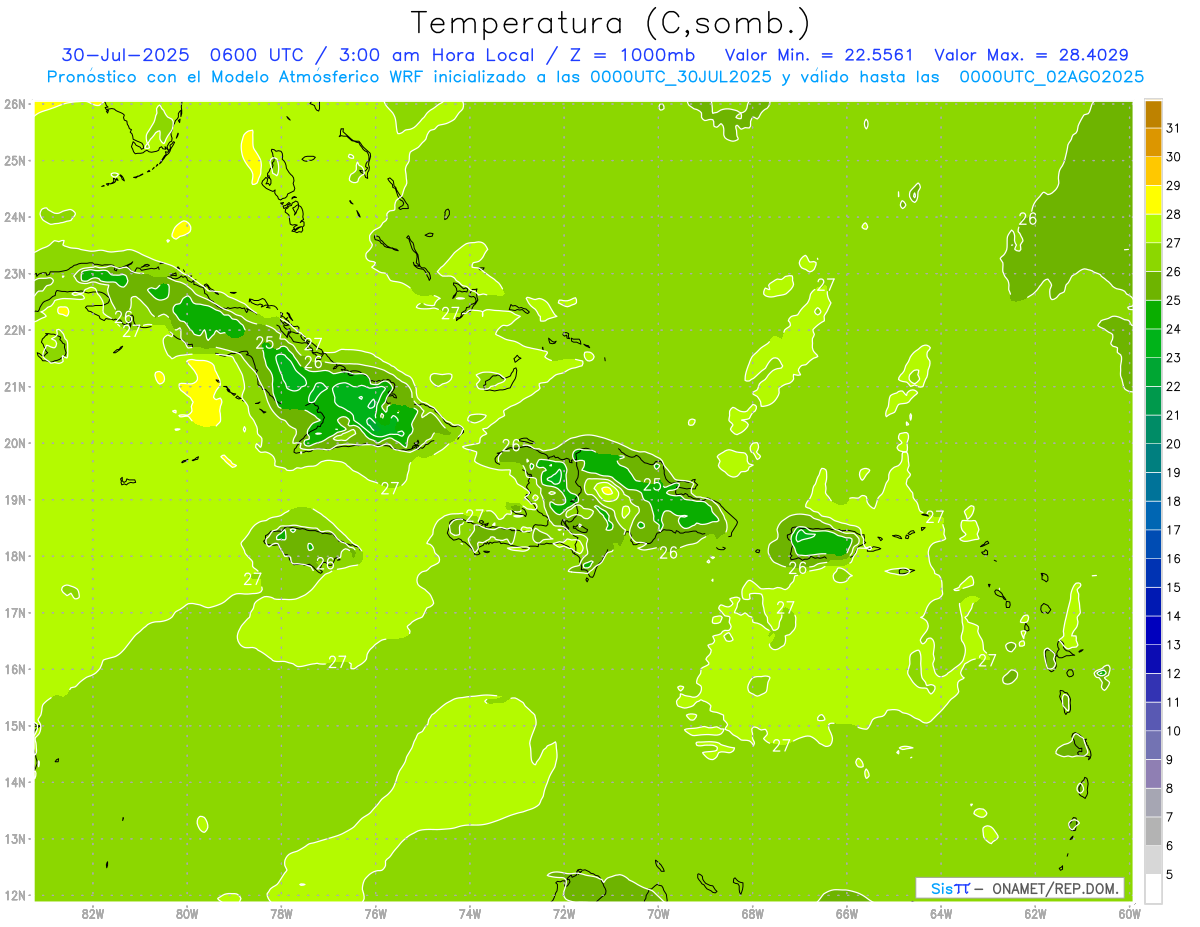Click the yellow colorbar swatch between 28 and 29
Viewport: 1200px width, 927px height.
1153,200
